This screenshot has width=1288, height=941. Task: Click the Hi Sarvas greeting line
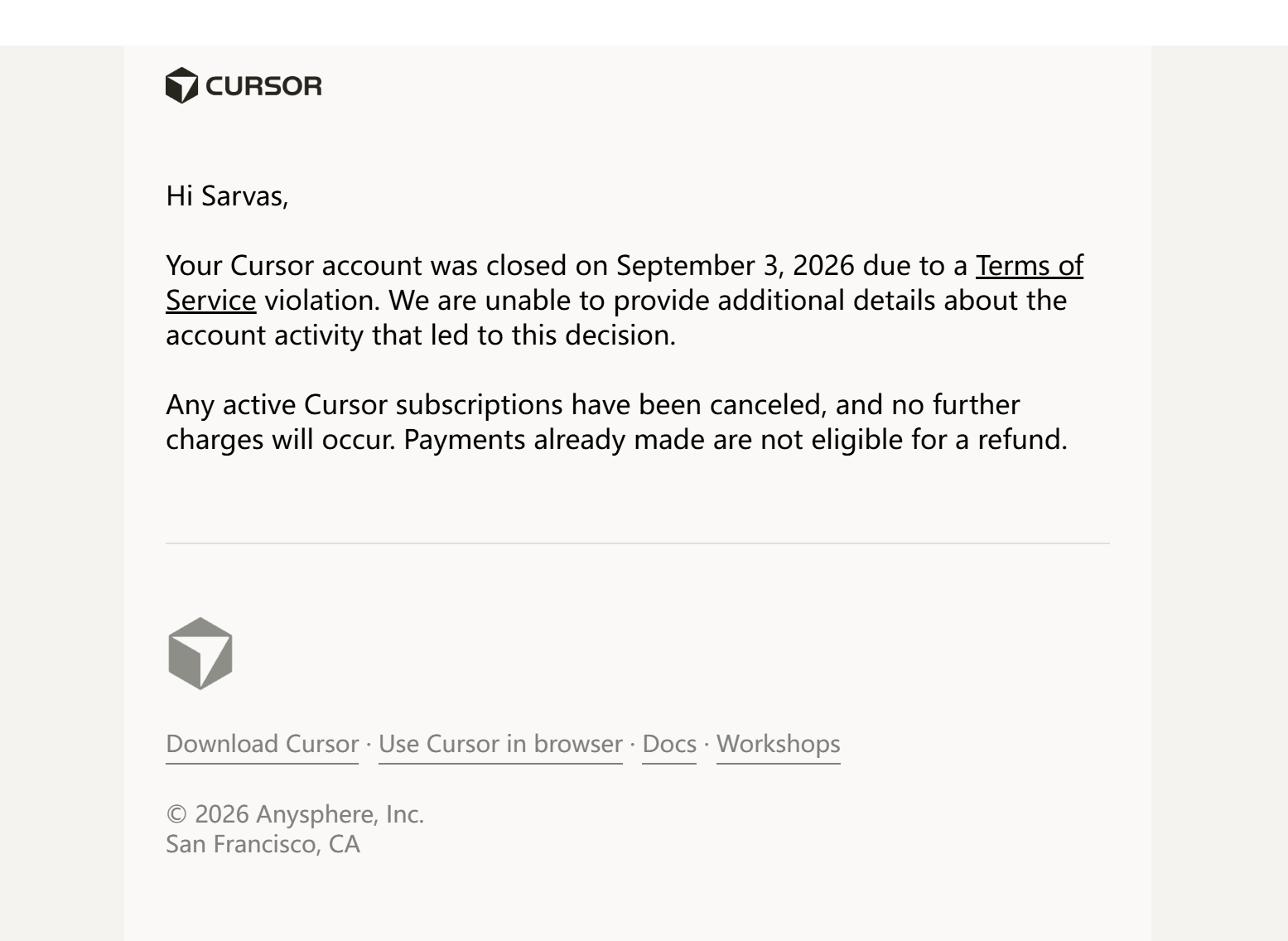(x=227, y=196)
